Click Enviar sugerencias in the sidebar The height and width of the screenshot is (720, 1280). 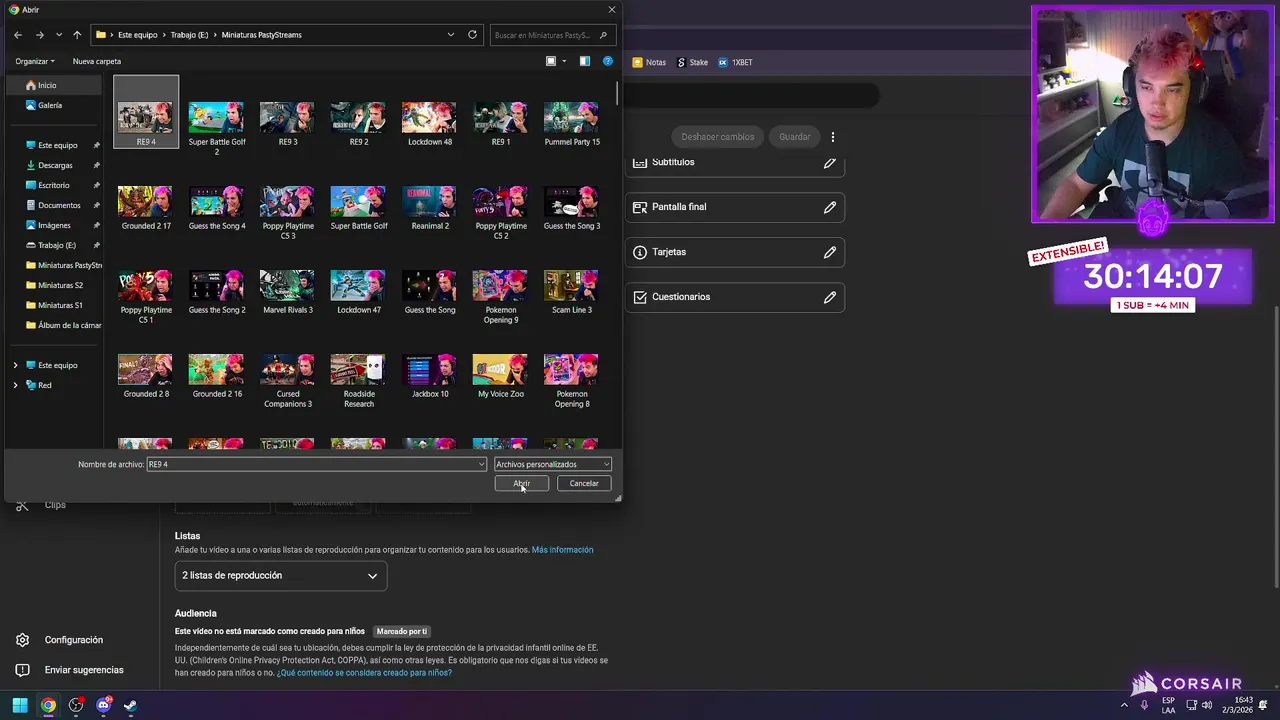pos(70,670)
